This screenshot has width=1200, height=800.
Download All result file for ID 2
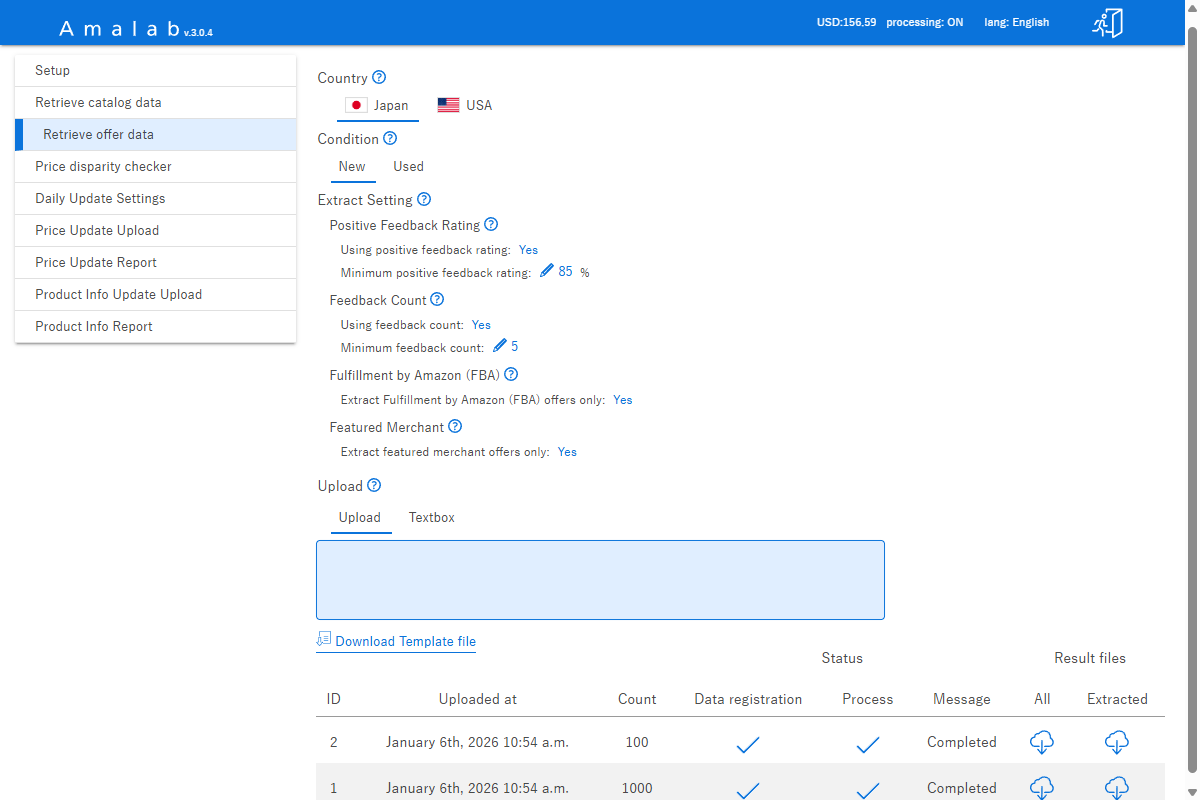pyautogui.click(x=1042, y=742)
